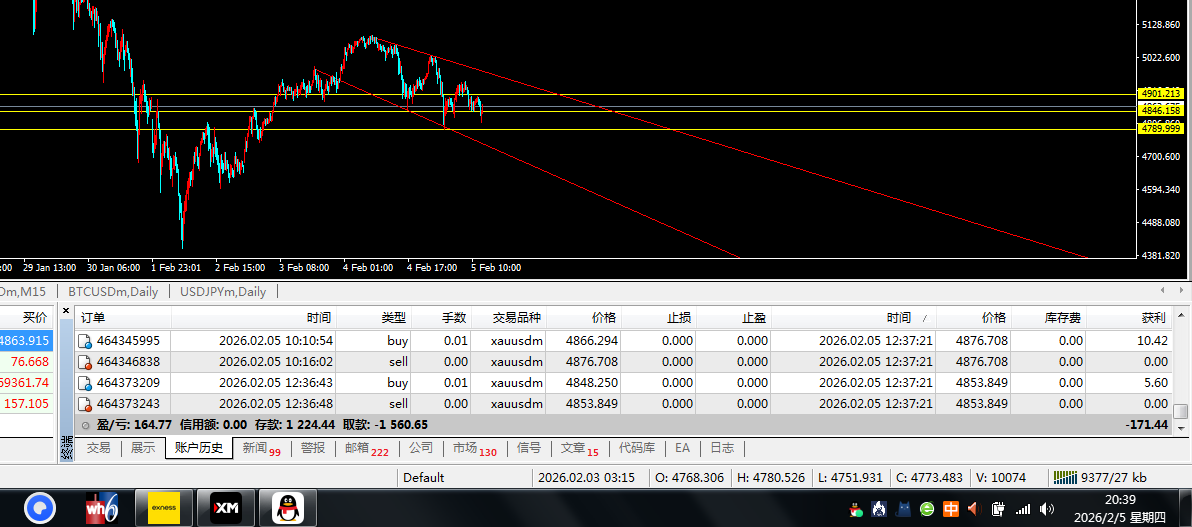Viewport: 1192px width, 527px height.
Task: Select the USDJPYm,Daily chart tab
Action: pyautogui.click(x=223, y=292)
